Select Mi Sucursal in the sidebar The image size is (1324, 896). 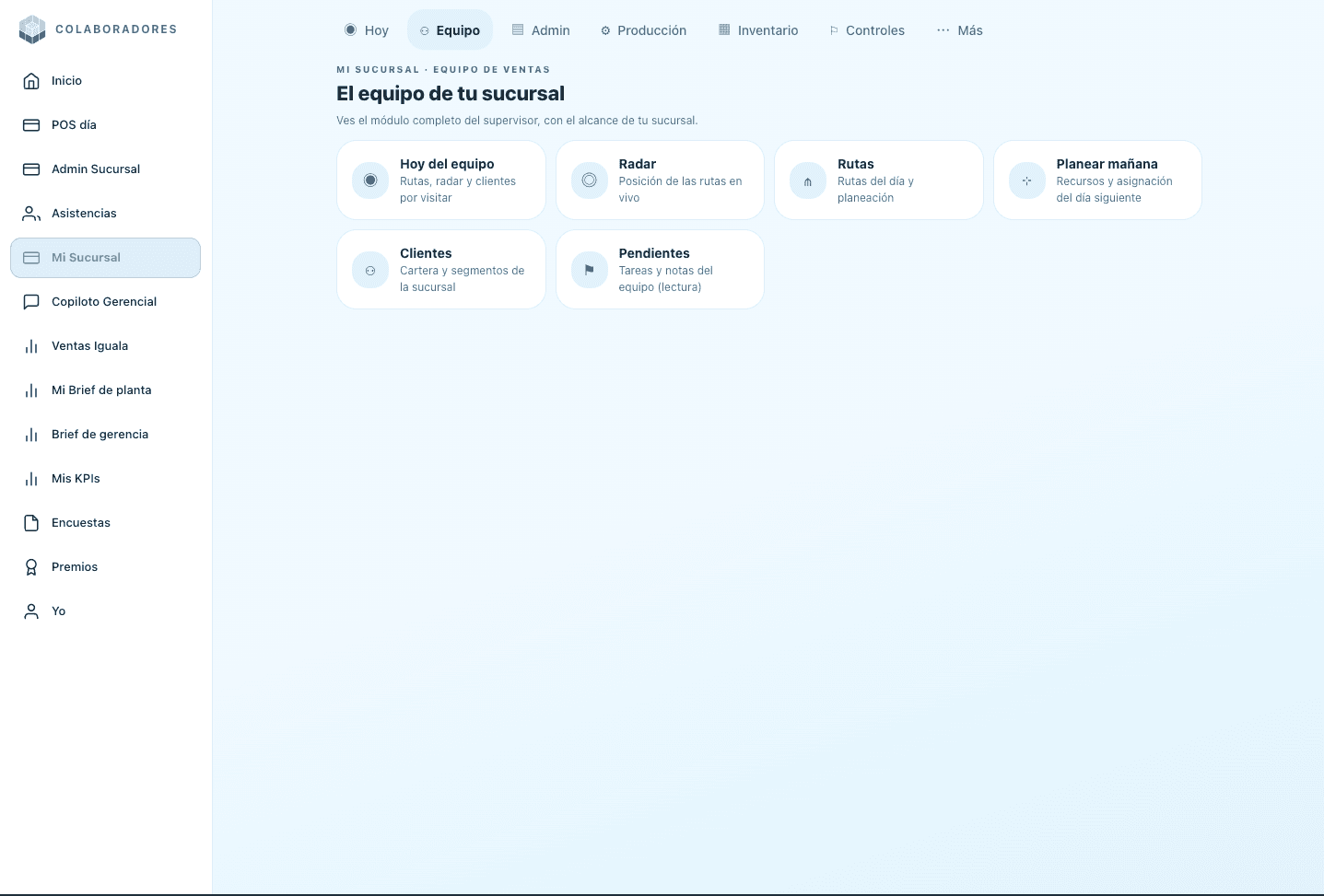click(105, 258)
